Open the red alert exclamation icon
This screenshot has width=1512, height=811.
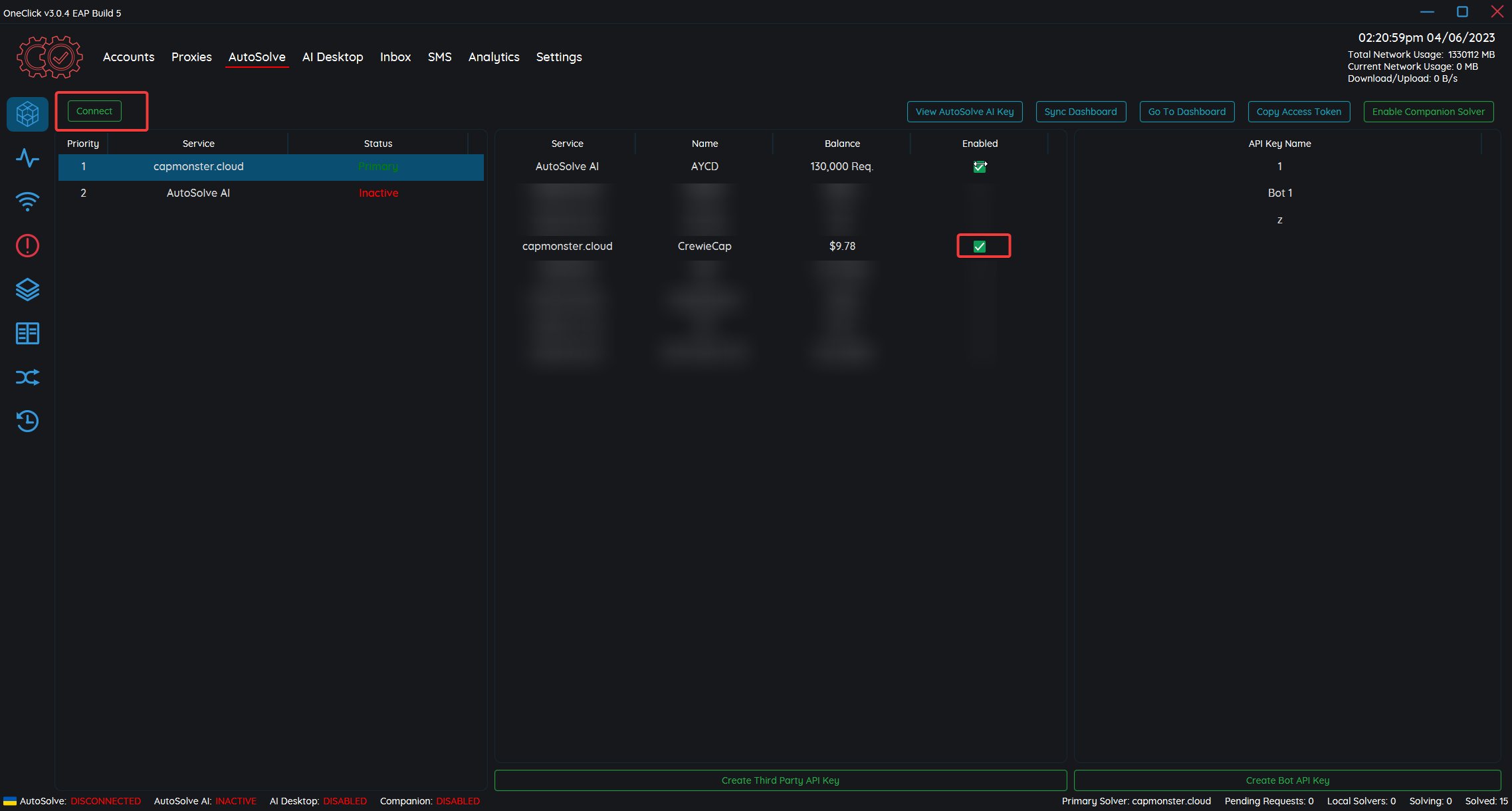27,246
